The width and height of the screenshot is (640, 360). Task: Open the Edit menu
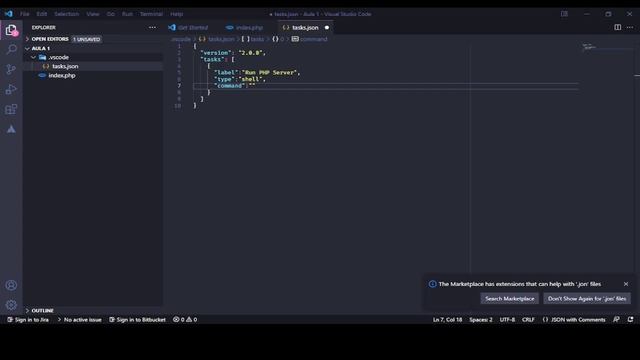42,14
